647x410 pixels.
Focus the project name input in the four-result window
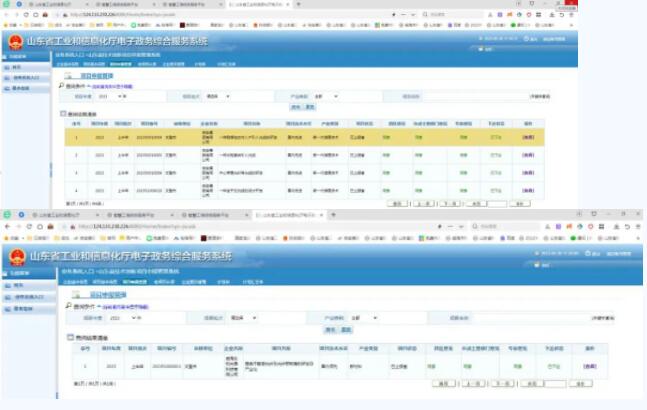tap(475, 97)
